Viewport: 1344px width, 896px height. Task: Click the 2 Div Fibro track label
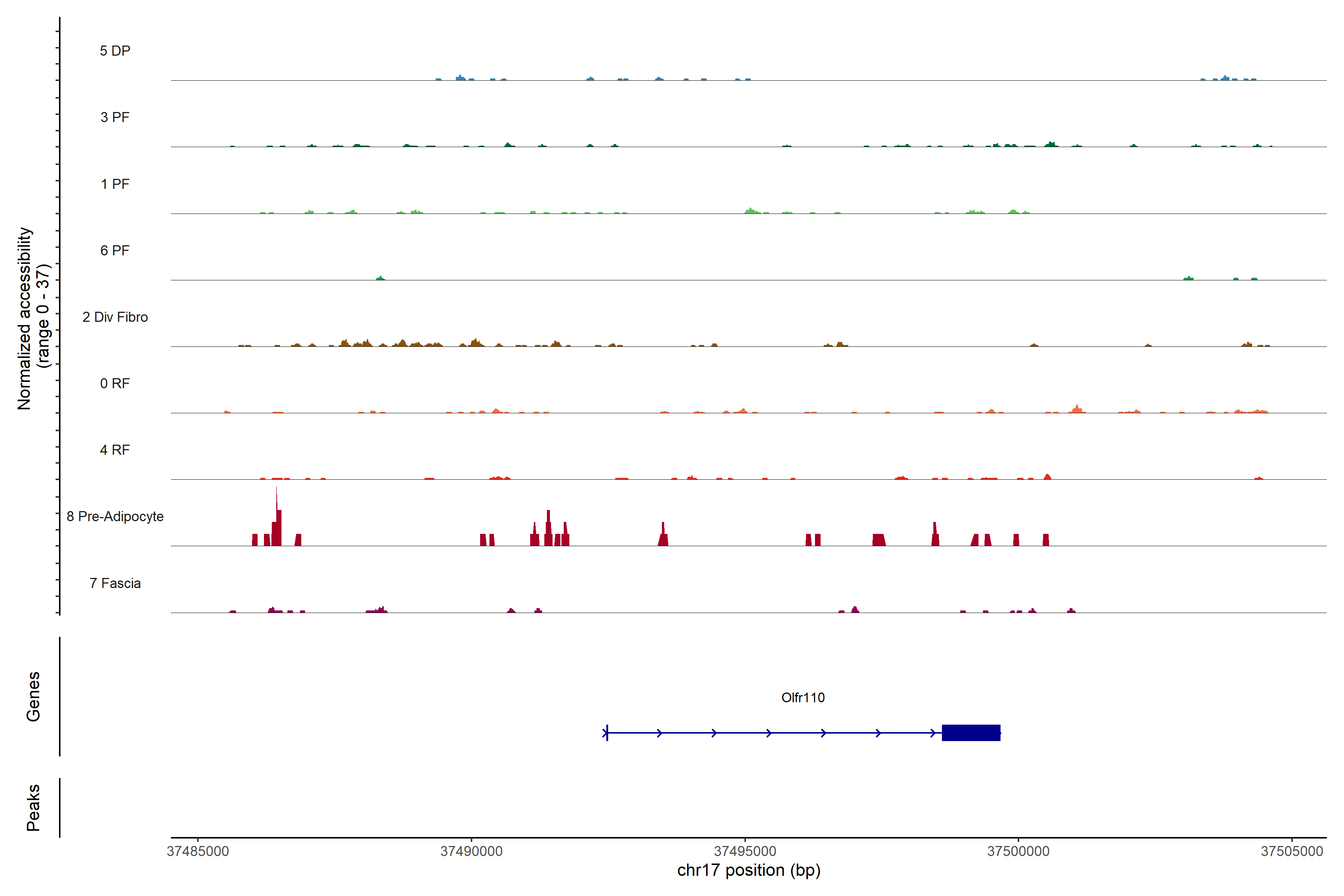click(x=115, y=317)
